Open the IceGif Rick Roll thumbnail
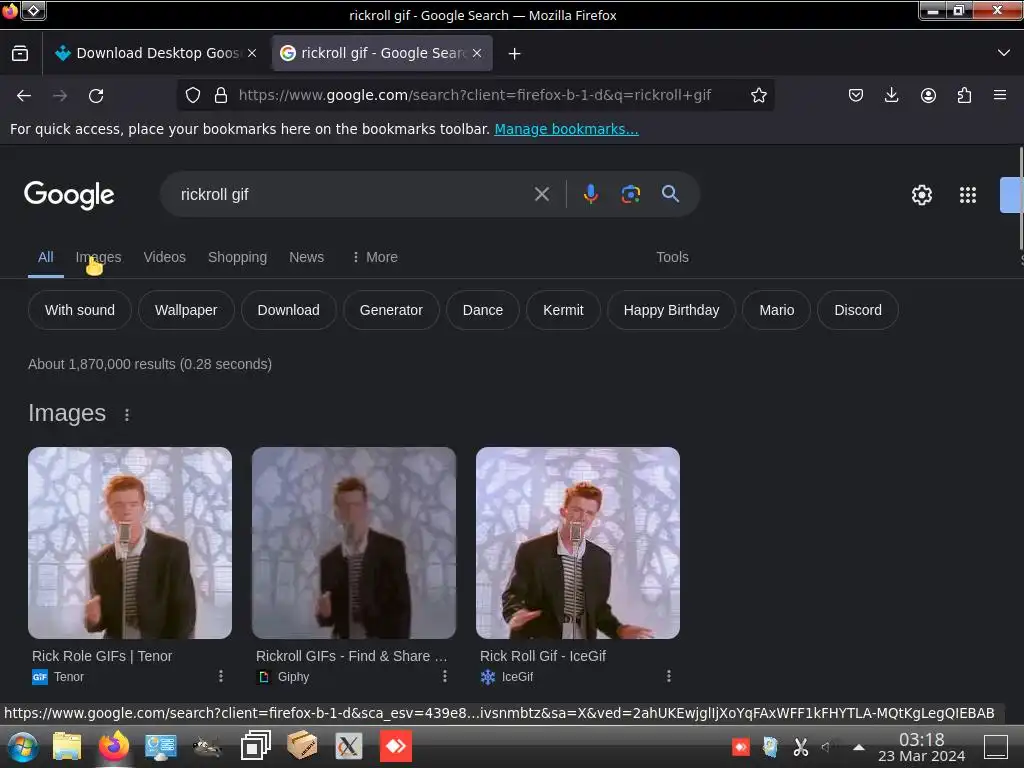Screen dimensions: 1024x768 (x=578, y=543)
